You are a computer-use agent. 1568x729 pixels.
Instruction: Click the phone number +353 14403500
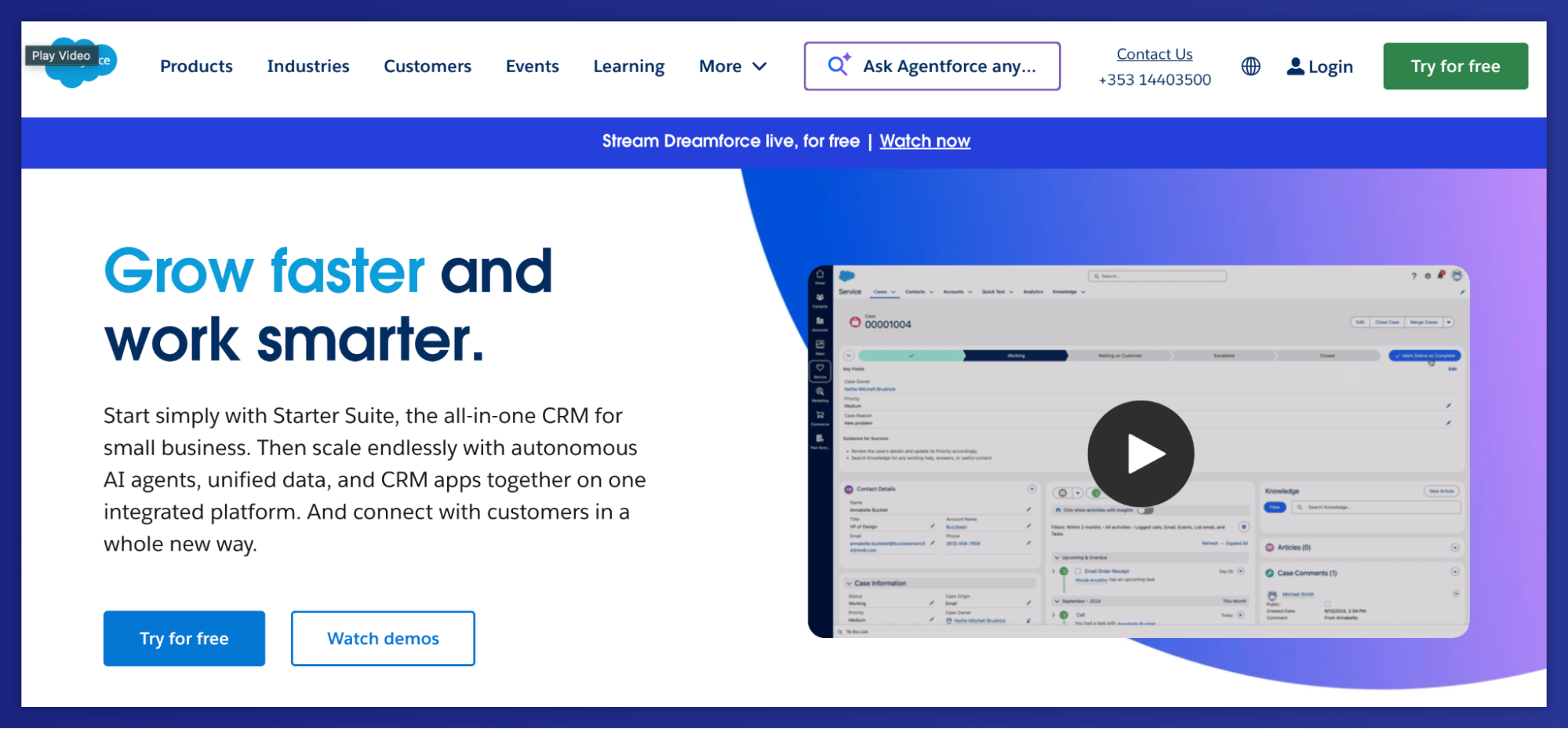point(1155,80)
